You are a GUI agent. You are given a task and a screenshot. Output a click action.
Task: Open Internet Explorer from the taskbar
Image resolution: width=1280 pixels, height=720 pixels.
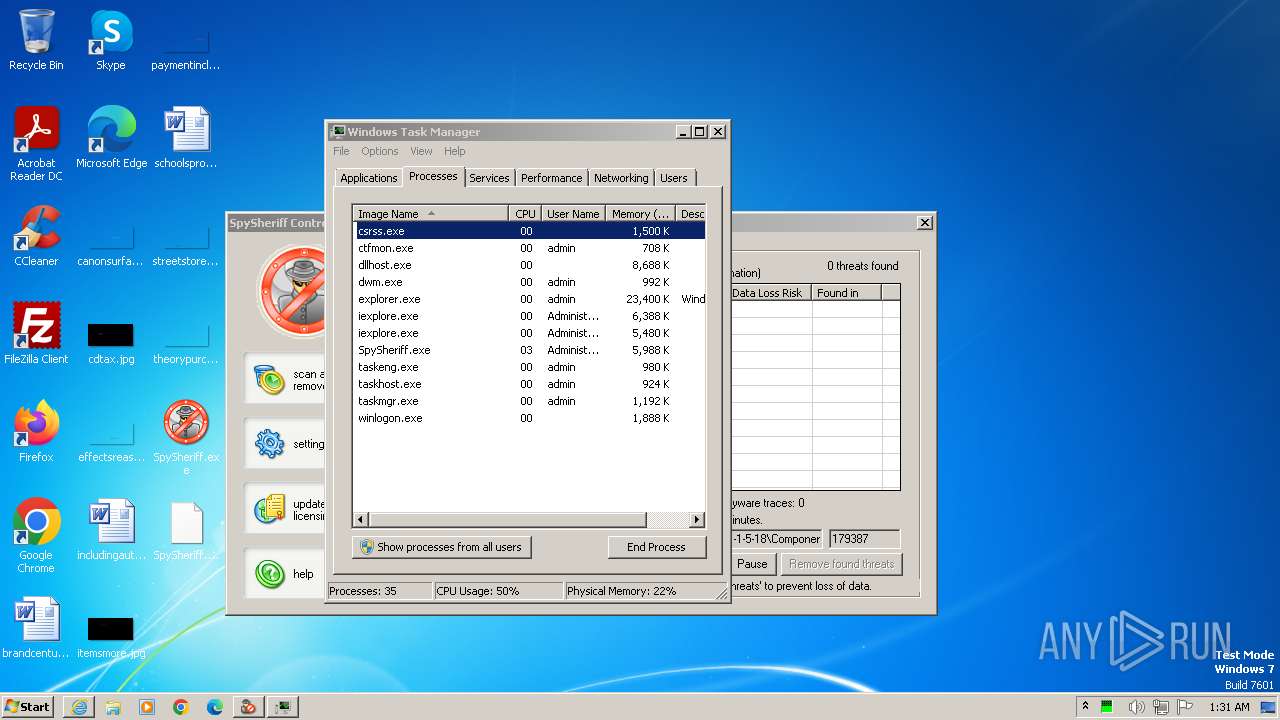tap(79, 707)
